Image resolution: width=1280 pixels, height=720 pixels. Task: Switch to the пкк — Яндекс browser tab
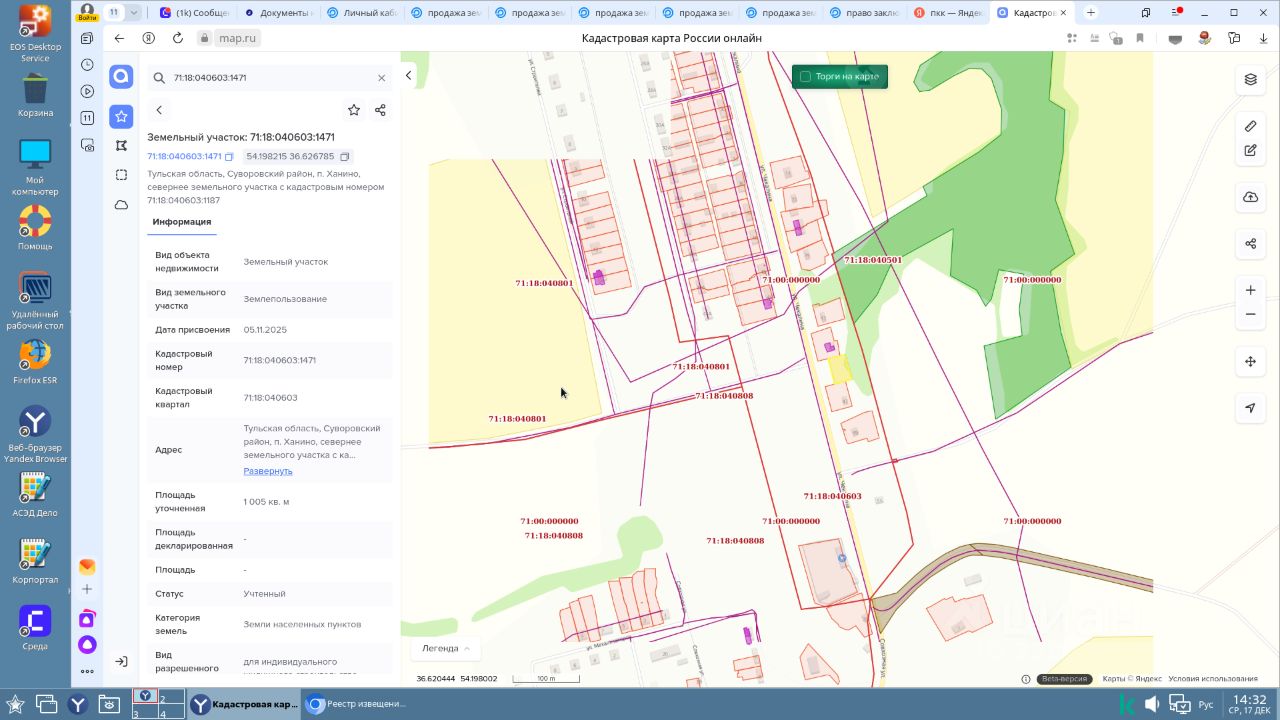coord(948,13)
